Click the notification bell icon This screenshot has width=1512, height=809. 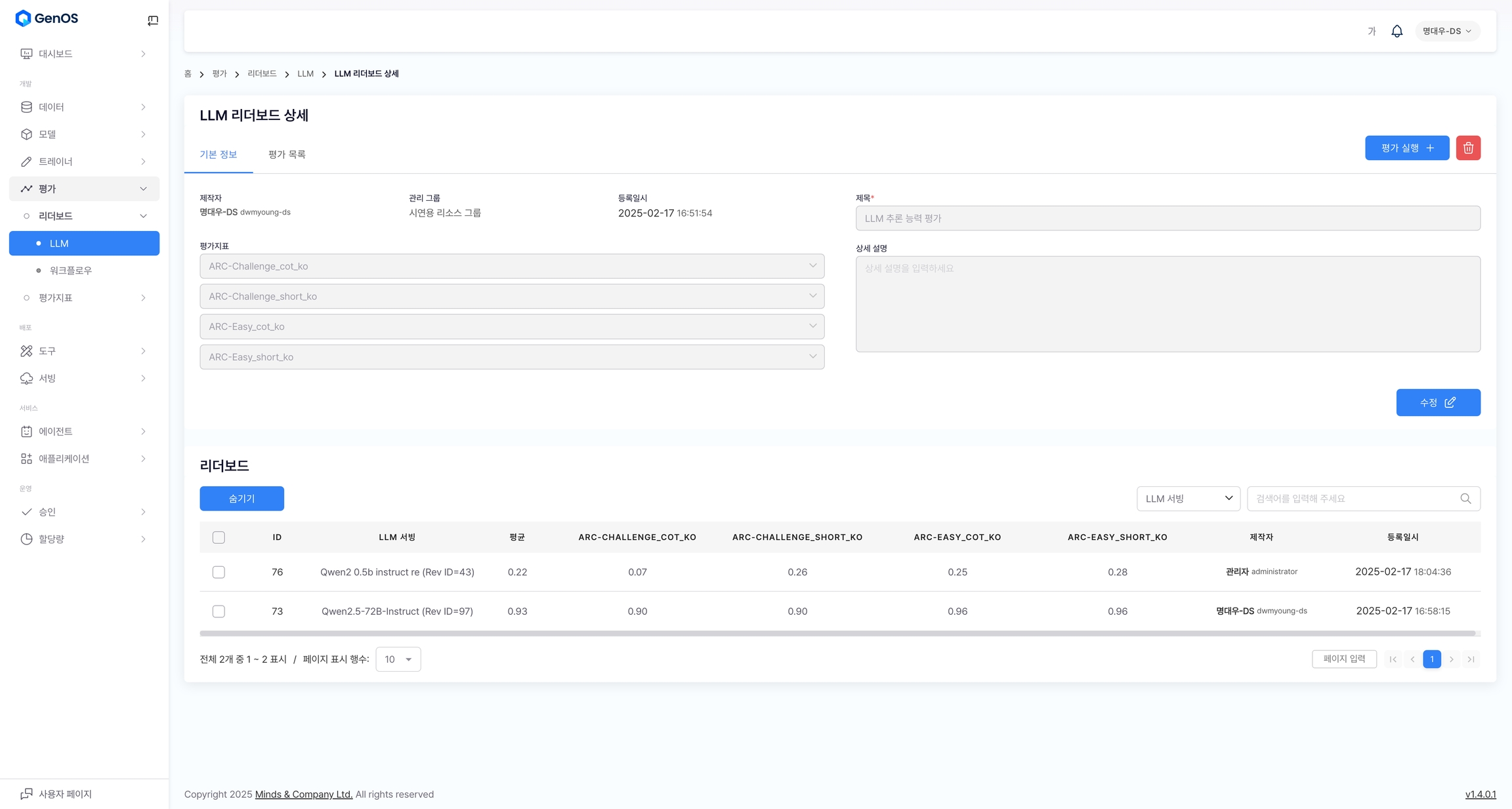coord(1396,31)
